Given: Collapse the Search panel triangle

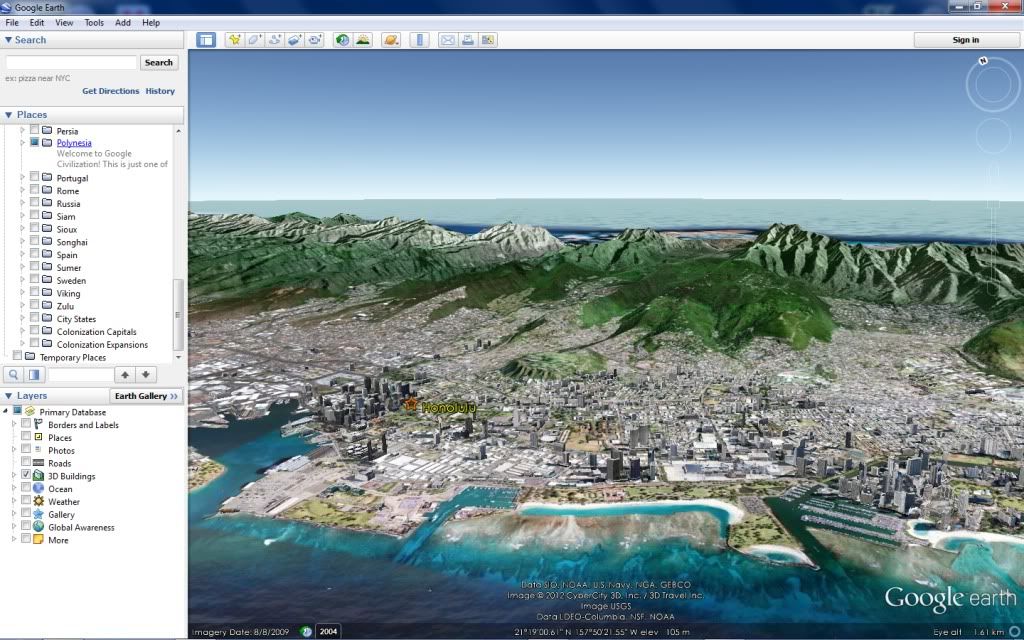Looking at the screenshot, I should pos(8,40).
